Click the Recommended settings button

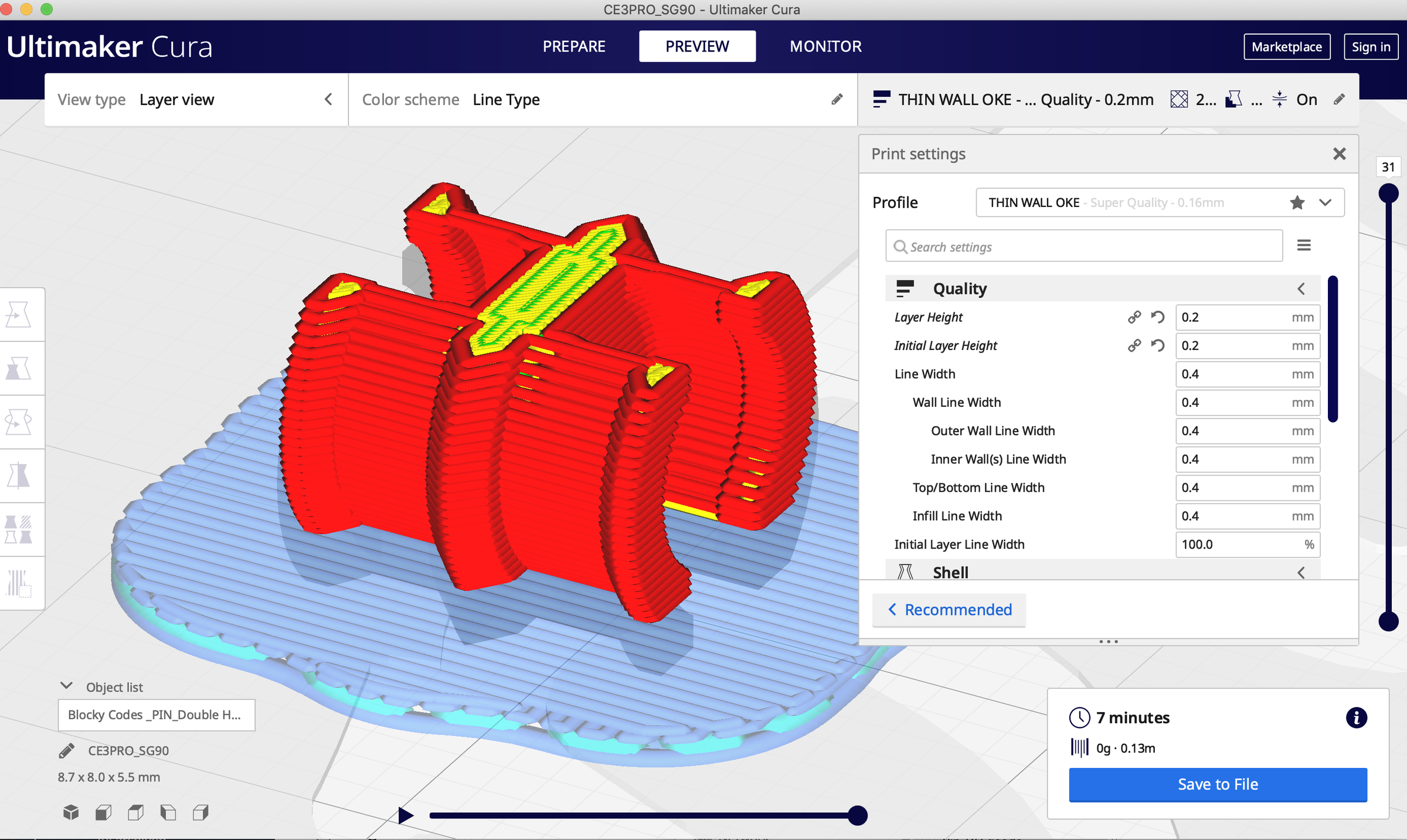tap(949, 610)
